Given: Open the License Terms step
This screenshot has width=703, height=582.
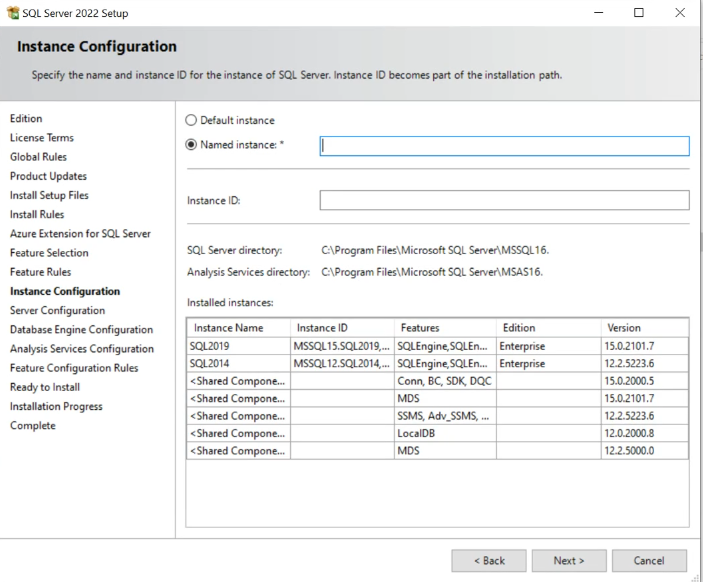Looking at the screenshot, I should click(42, 138).
